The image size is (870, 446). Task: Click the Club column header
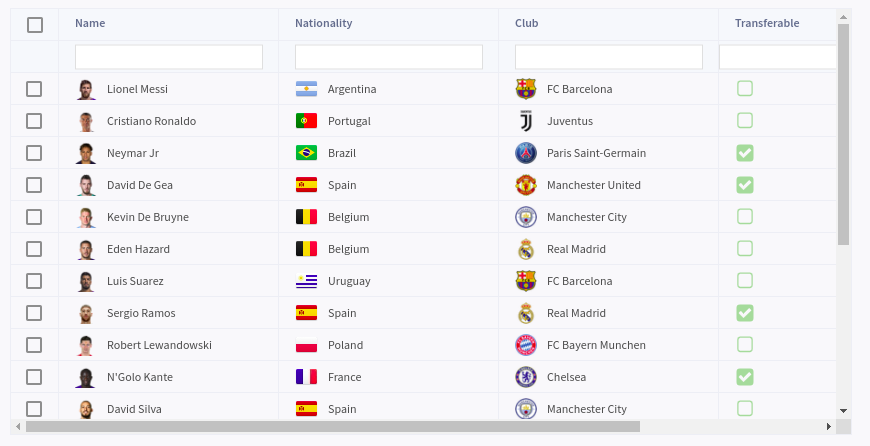[x=526, y=23]
